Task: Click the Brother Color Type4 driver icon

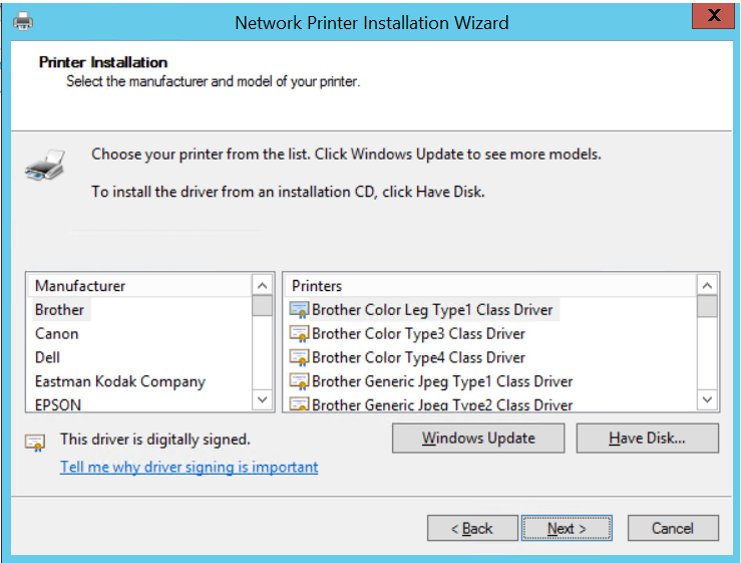Action: click(299, 358)
